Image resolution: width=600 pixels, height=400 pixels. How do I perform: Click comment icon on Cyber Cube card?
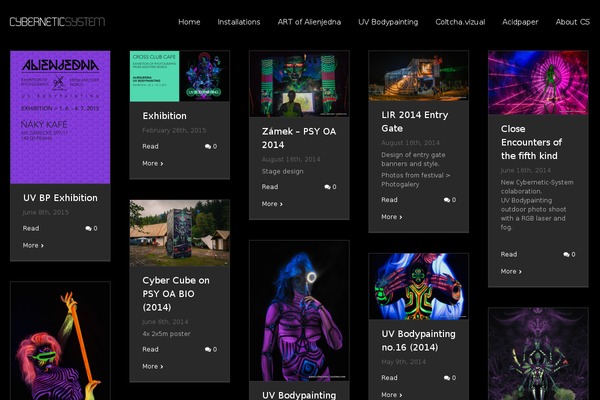pyautogui.click(x=210, y=349)
